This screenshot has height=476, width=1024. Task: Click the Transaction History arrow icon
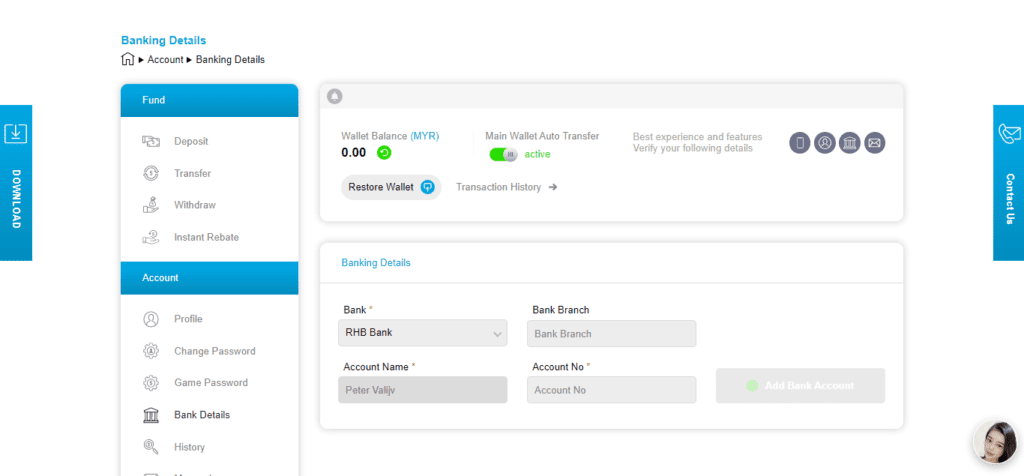(x=552, y=187)
